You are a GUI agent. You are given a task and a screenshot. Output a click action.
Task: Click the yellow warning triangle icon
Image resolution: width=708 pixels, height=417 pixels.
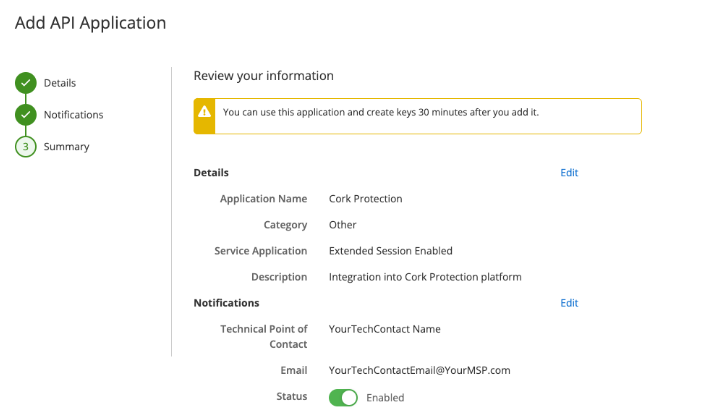click(204, 112)
